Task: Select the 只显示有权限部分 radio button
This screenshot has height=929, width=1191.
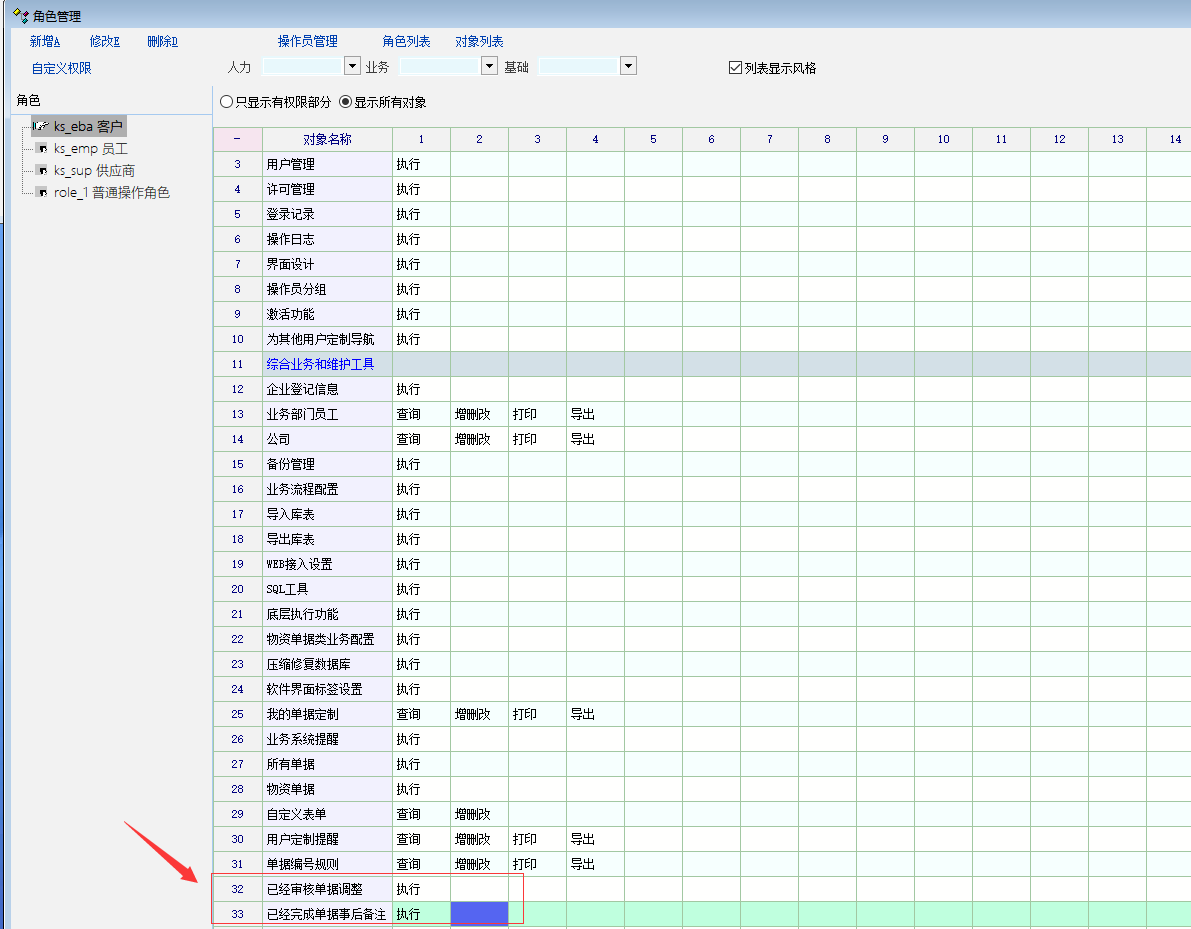Action: pos(226,102)
